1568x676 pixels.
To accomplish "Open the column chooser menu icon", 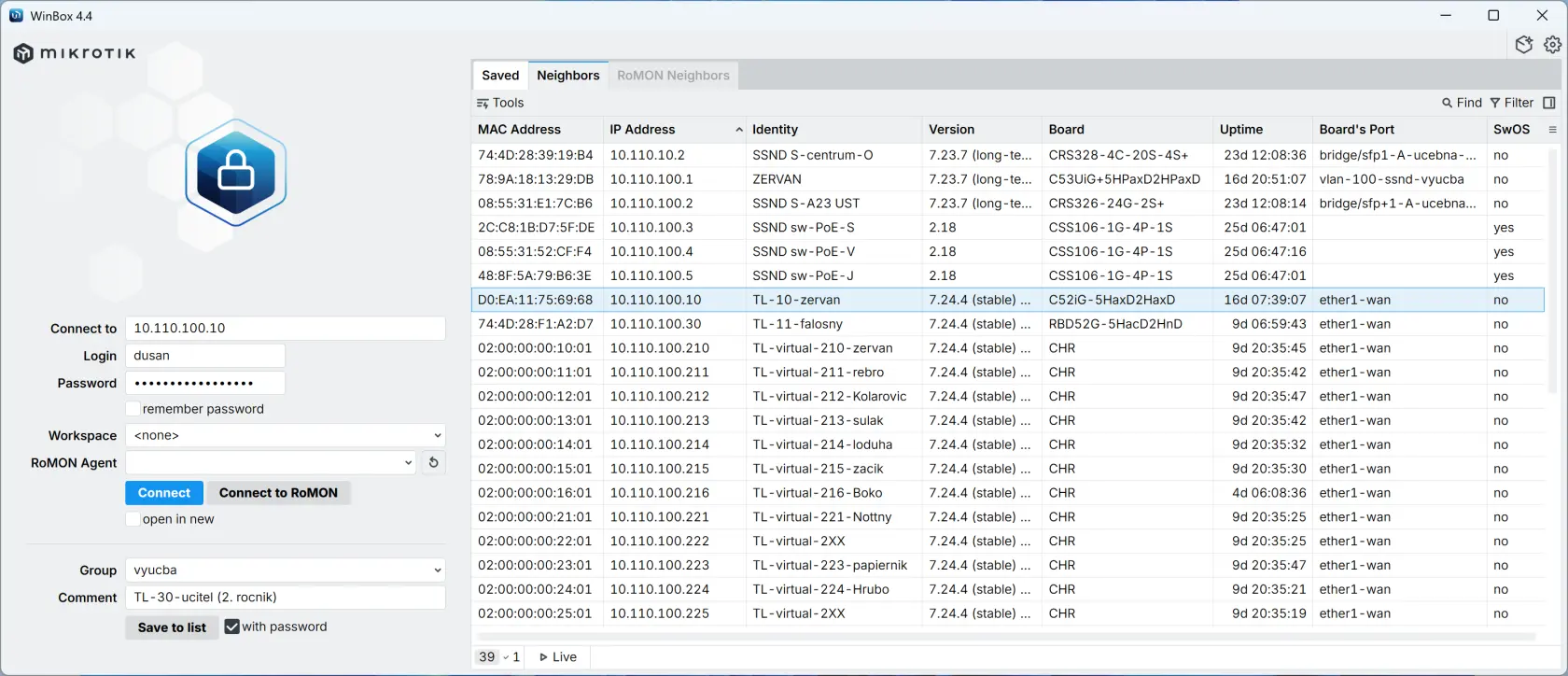I will tap(1553, 130).
